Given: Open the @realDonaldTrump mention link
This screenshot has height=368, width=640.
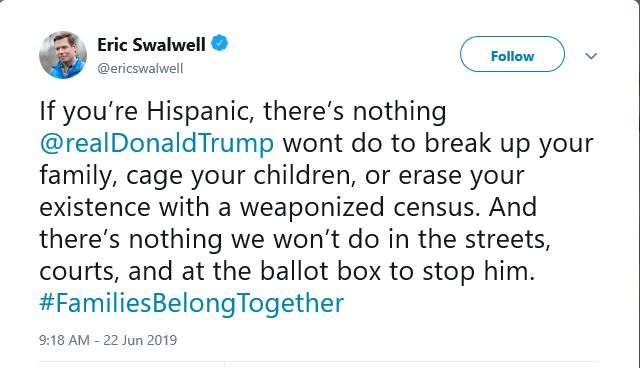Looking at the screenshot, I should [x=157, y=144].
